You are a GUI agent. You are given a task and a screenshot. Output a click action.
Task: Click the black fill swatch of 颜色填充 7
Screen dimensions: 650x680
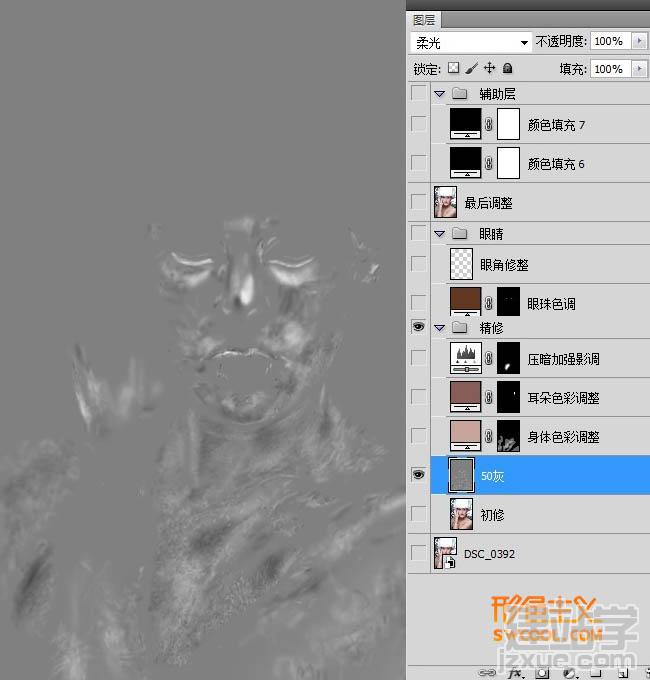click(466, 124)
